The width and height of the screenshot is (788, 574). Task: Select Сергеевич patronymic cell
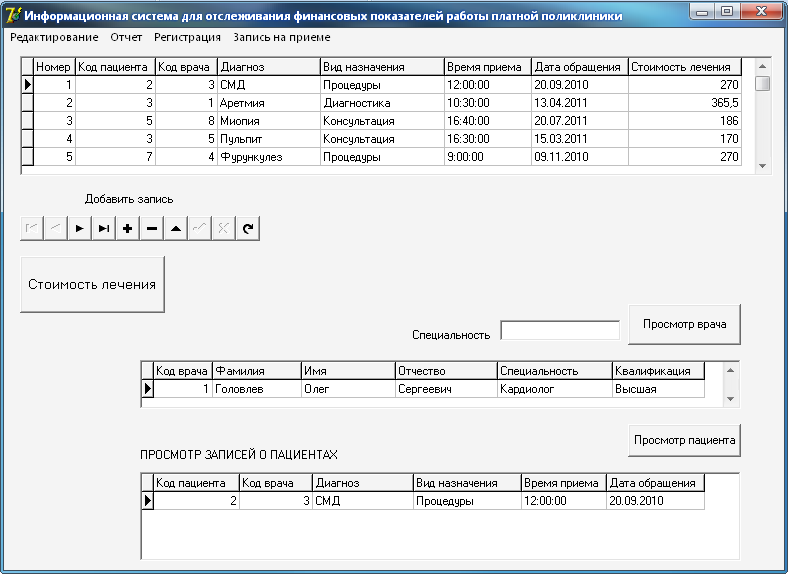[x=446, y=389]
